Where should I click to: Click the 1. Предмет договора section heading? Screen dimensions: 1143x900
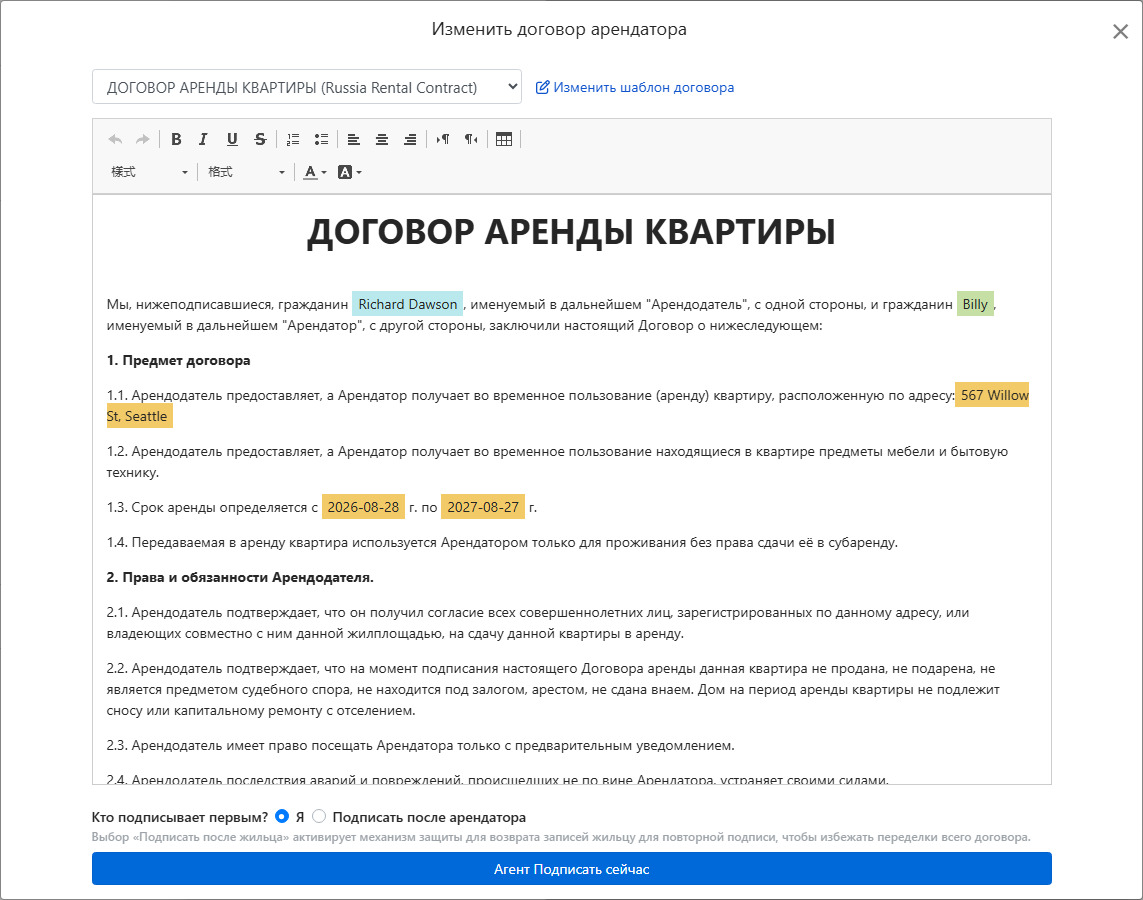pyautogui.click(x=179, y=360)
